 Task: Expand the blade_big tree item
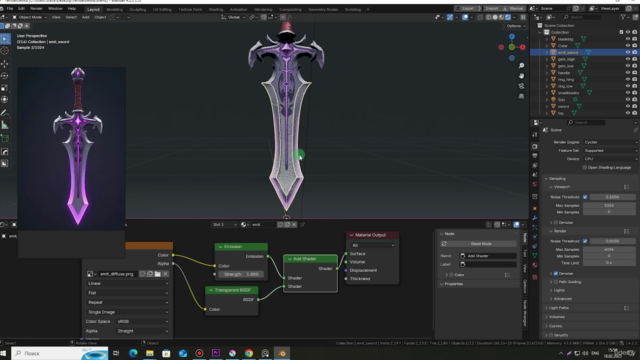pos(547,39)
